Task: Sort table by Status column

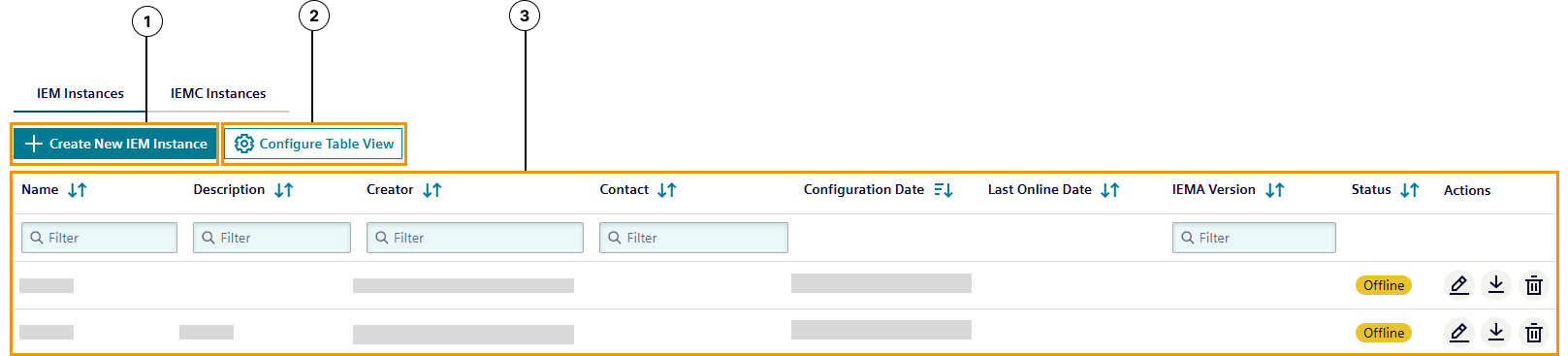Action: click(x=1409, y=190)
